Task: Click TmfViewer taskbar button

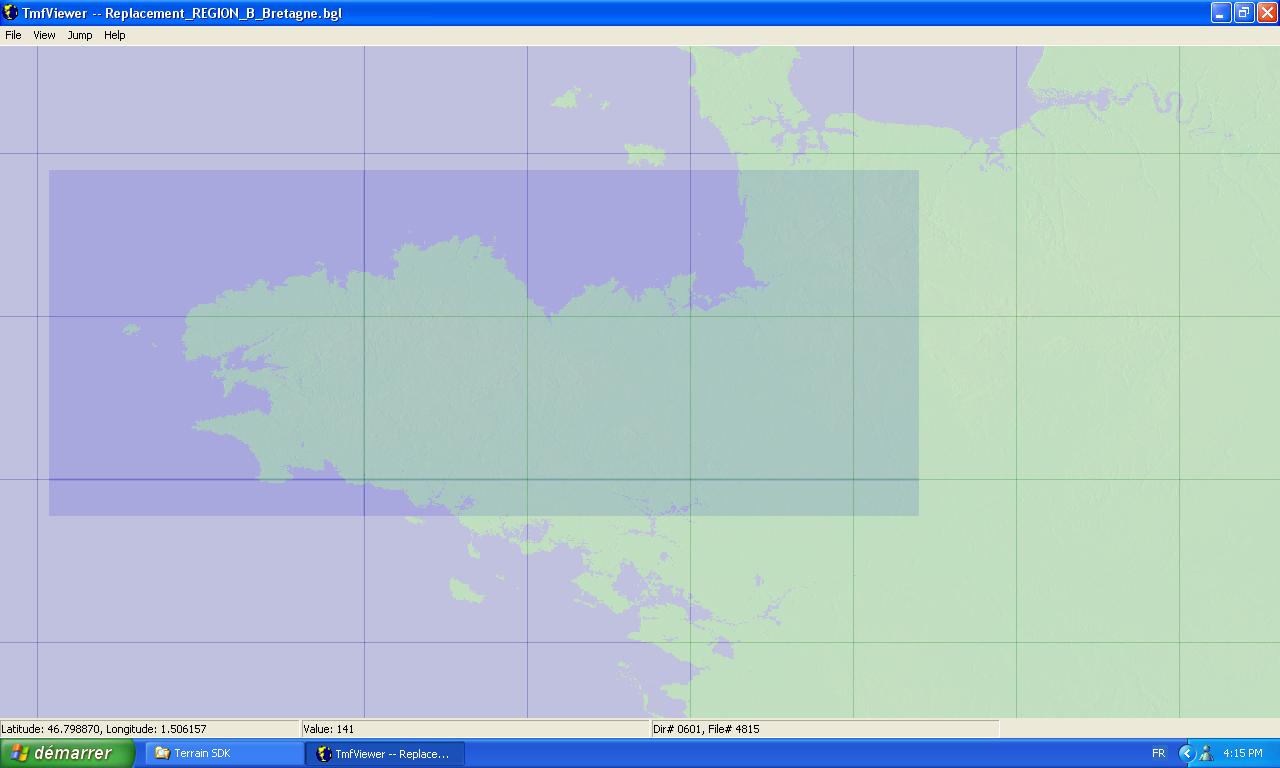Action: [x=385, y=753]
